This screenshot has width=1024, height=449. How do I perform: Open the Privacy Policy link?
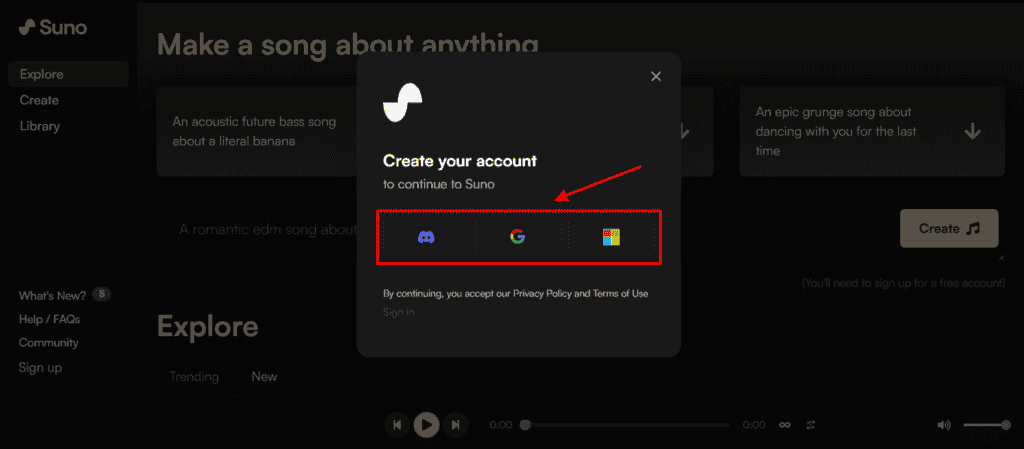tap(542, 294)
